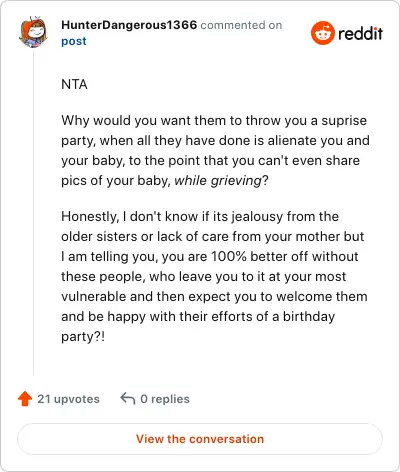This screenshot has height=472, width=400.
Task: Click the 'View the conversation' button
Action: 200,439
